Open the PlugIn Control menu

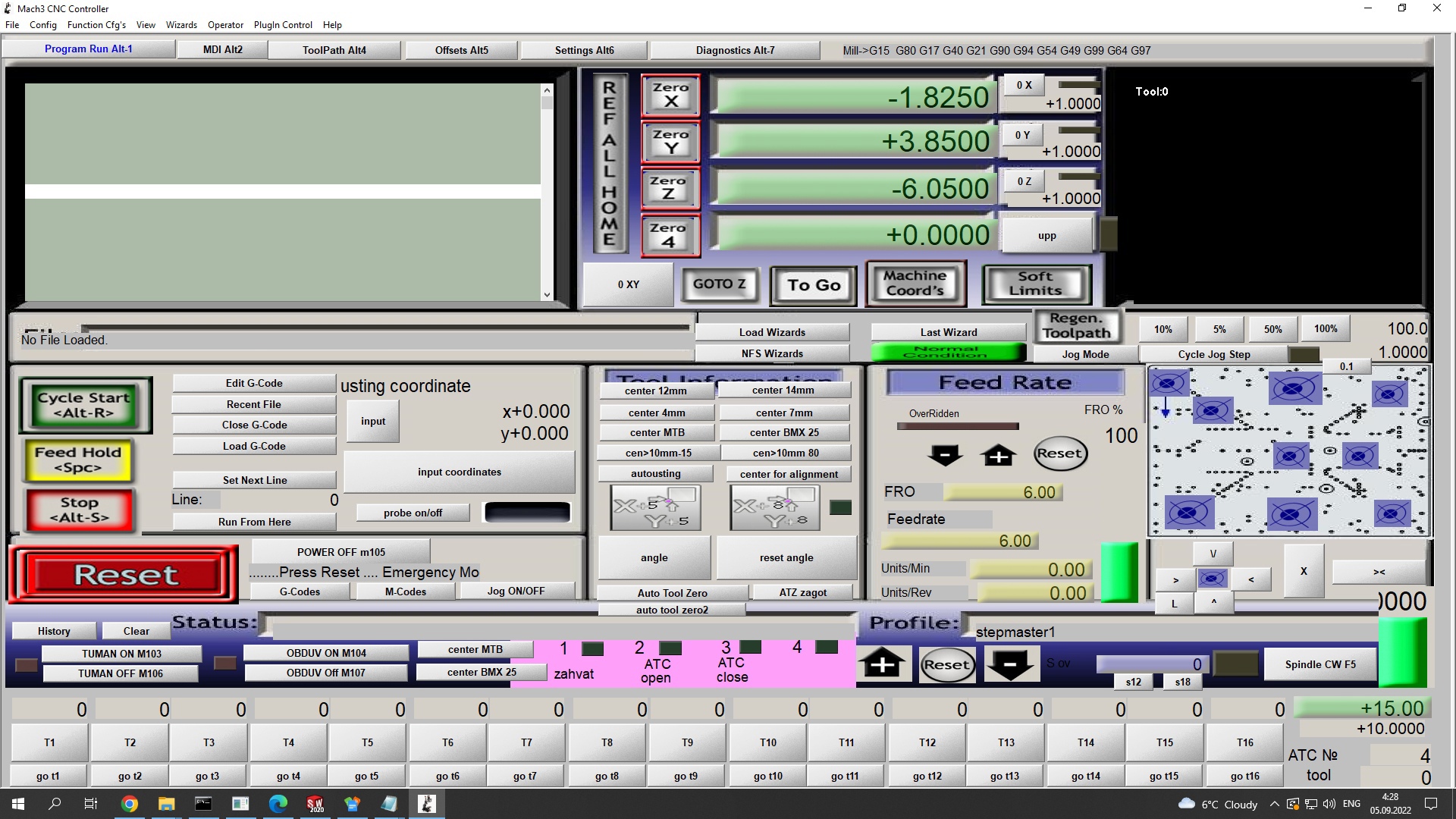click(x=283, y=24)
